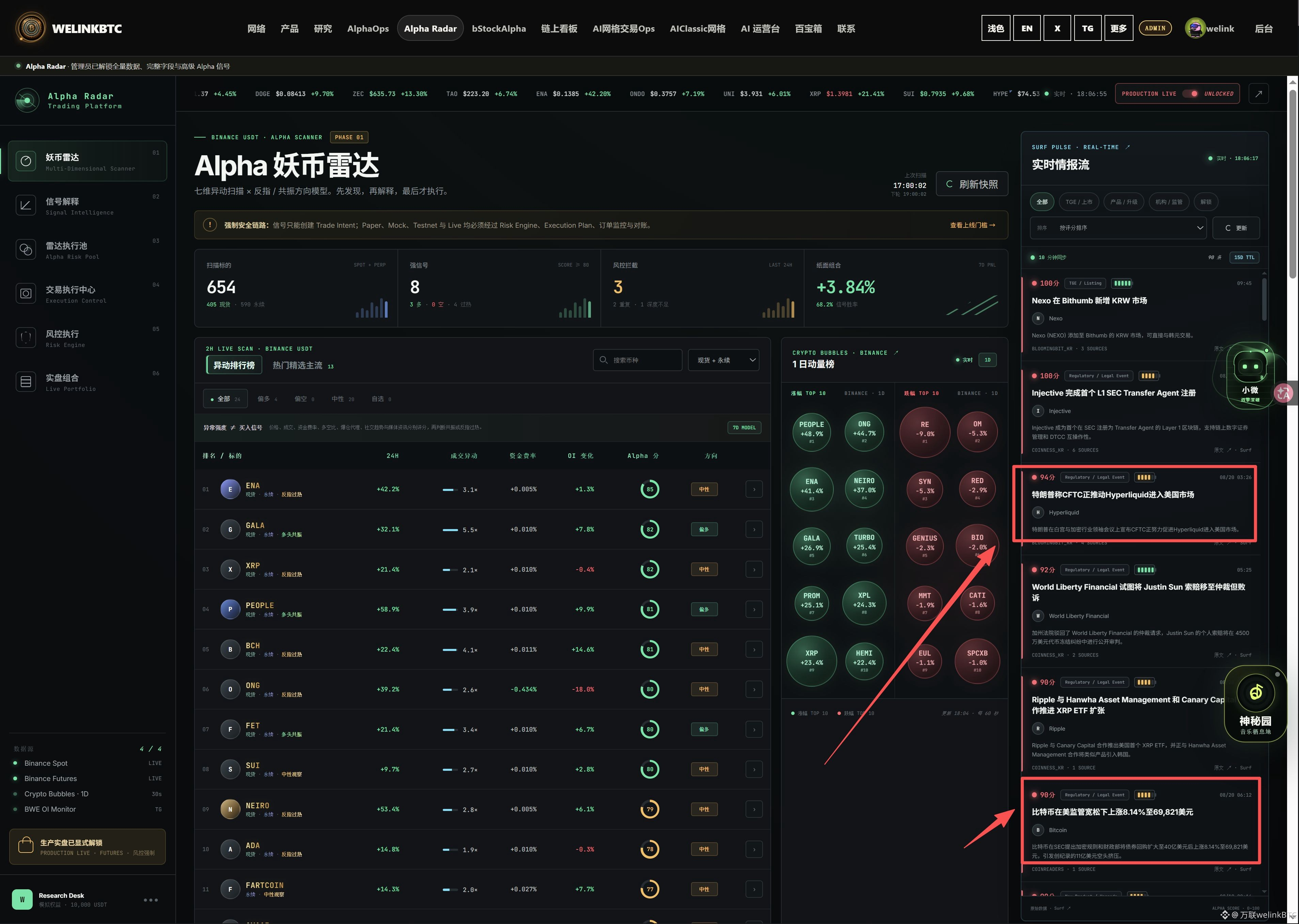Switch to the 异动排行榜 tab

pyautogui.click(x=234, y=365)
